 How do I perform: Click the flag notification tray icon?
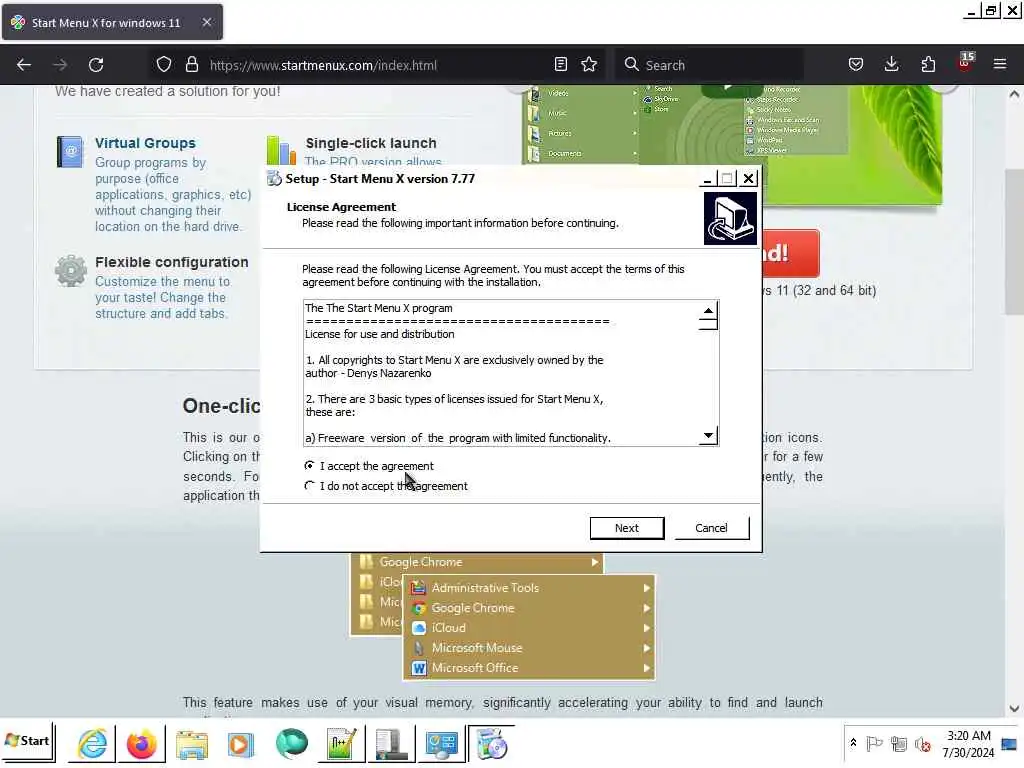point(874,744)
